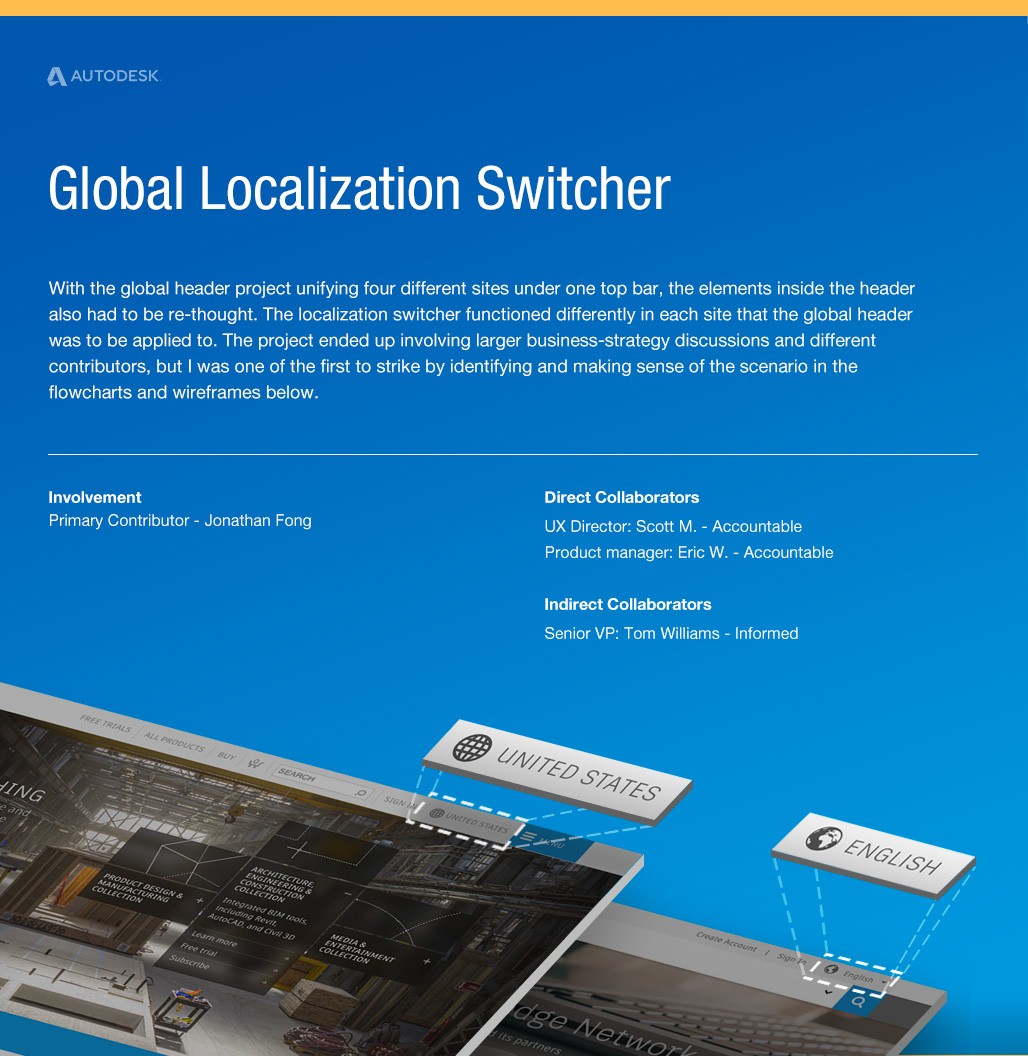Click plus icon on Product Design & Manufacturing tile
Image resolution: width=1028 pixels, height=1056 pixels.
click(x=199, y=900)
